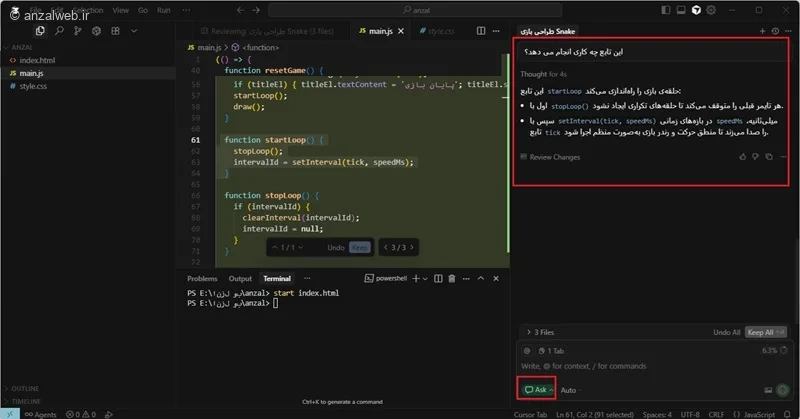Open the menu bar overflow ellipsis
Viewport: 800px width, 419px height.
click(x=186, y=10)
